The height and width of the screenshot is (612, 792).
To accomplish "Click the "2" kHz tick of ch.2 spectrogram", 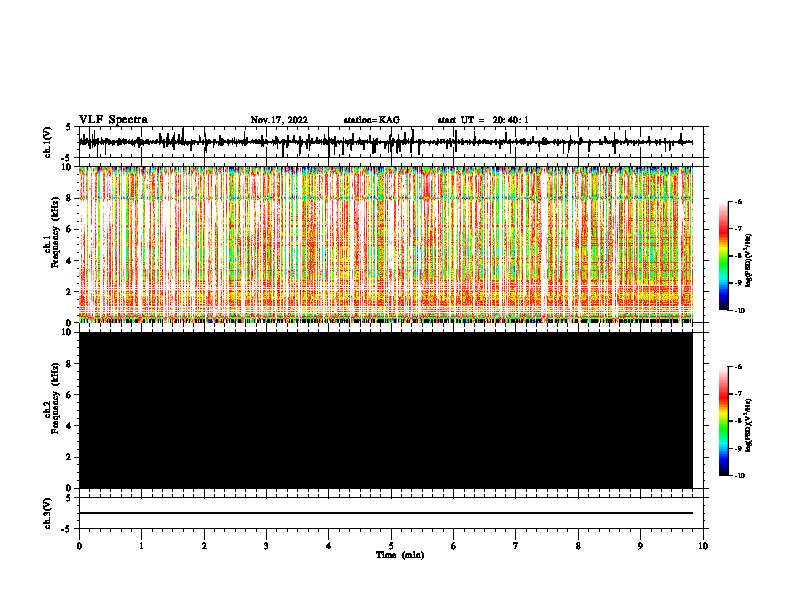I will (x=70, y=457).
